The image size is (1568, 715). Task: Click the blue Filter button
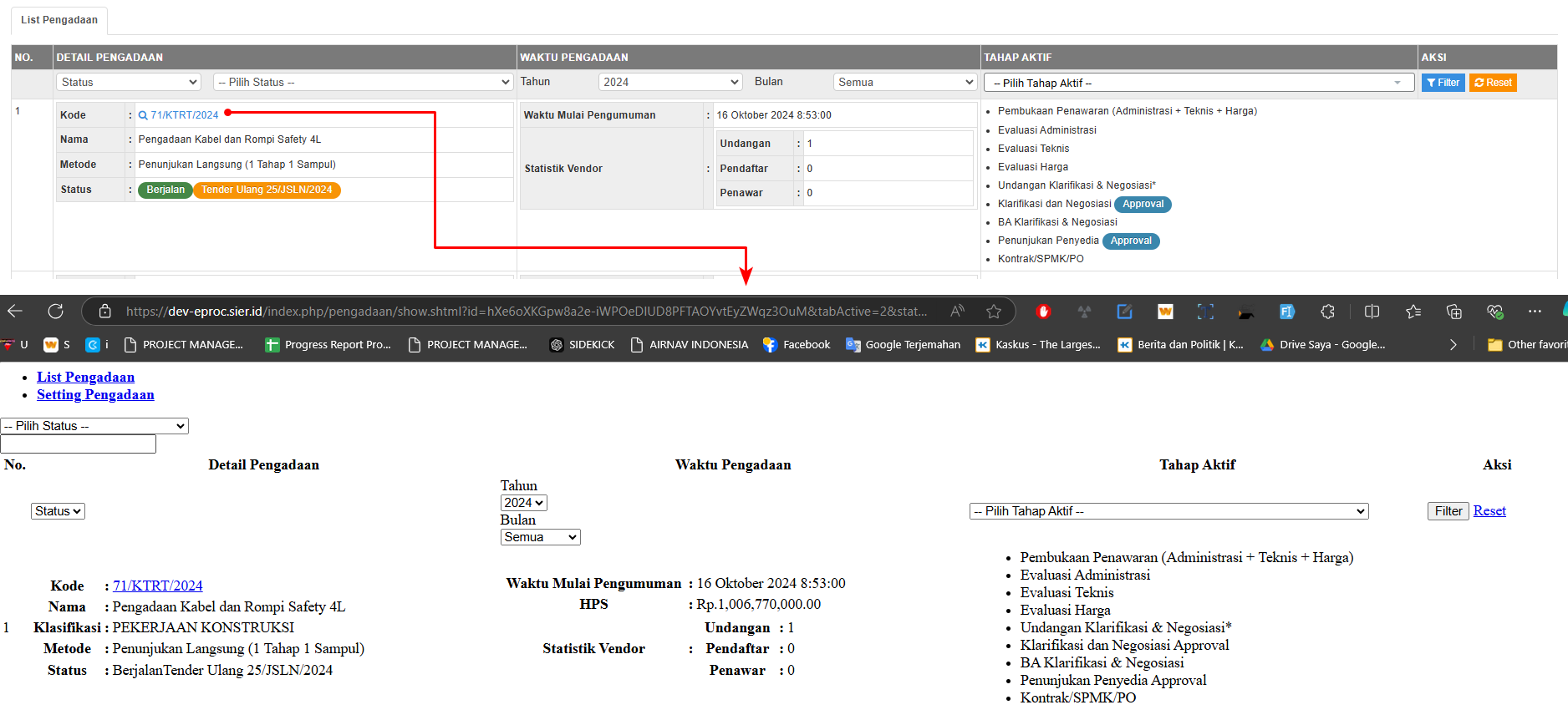[1443, 83]
